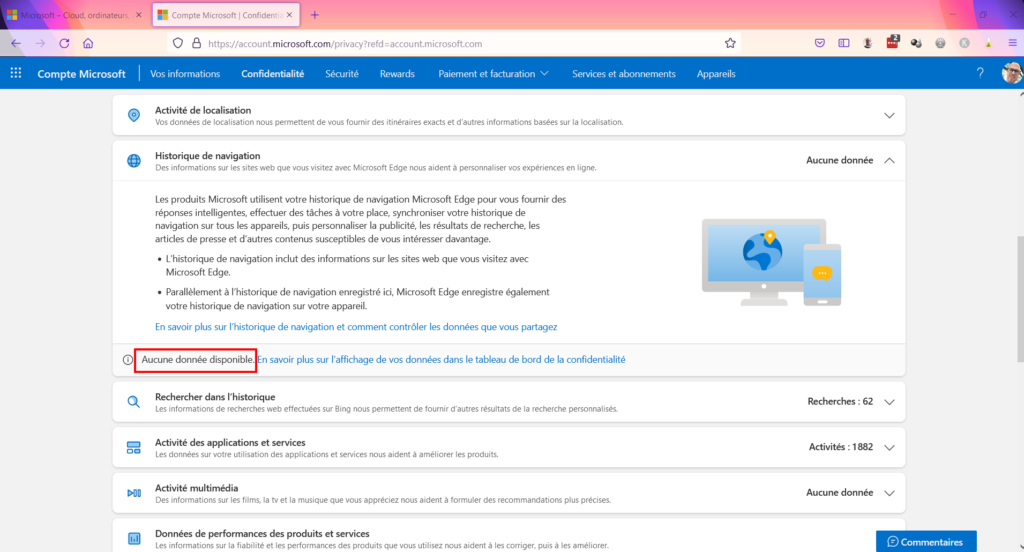Viewport: 1024px width, 552px height.
Task: Open a new browser tab with plus
Action: click(315, 14)
